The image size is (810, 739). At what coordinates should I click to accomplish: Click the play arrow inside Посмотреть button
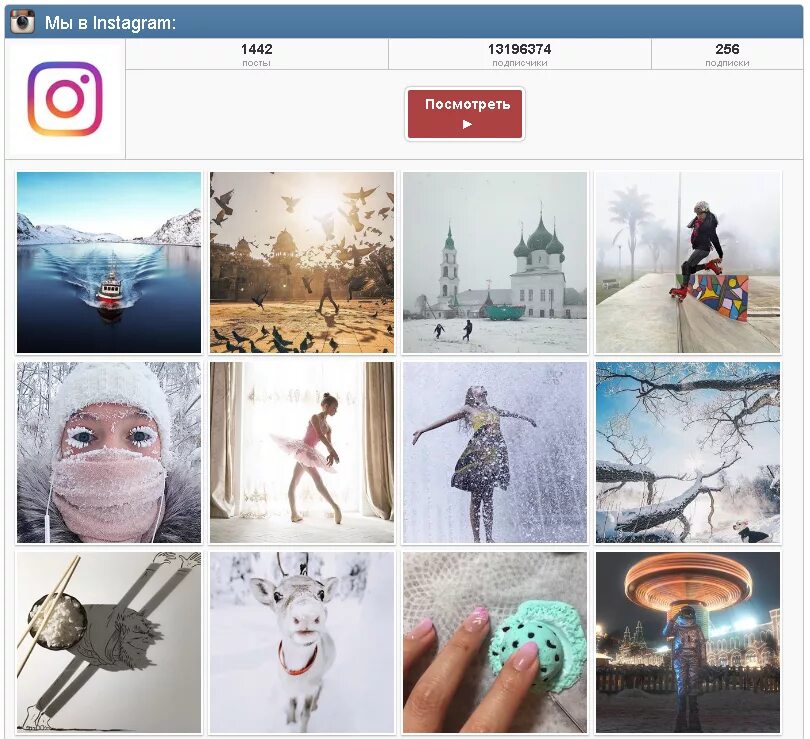467,124
